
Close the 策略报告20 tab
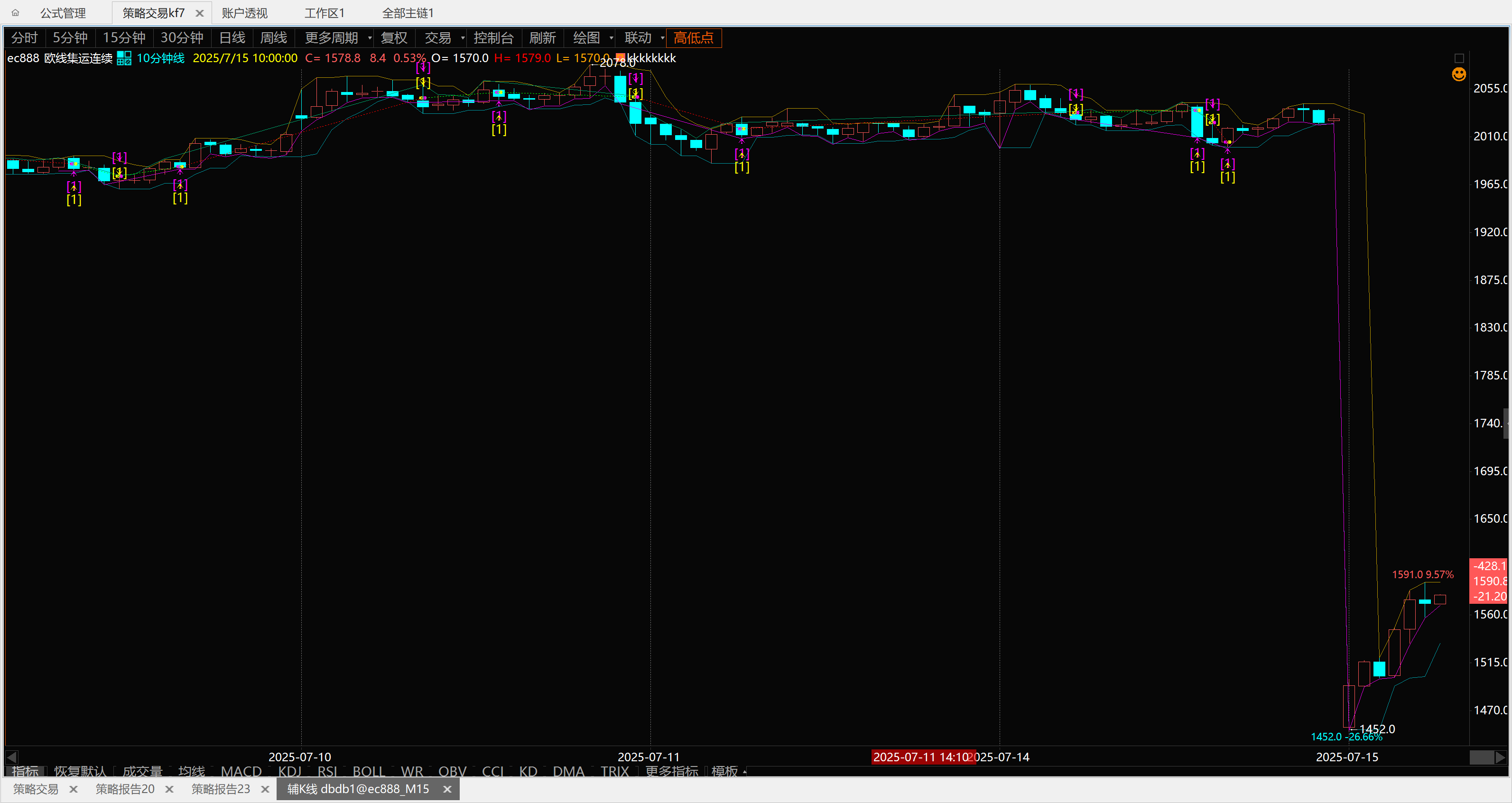(x=169, y=790)
